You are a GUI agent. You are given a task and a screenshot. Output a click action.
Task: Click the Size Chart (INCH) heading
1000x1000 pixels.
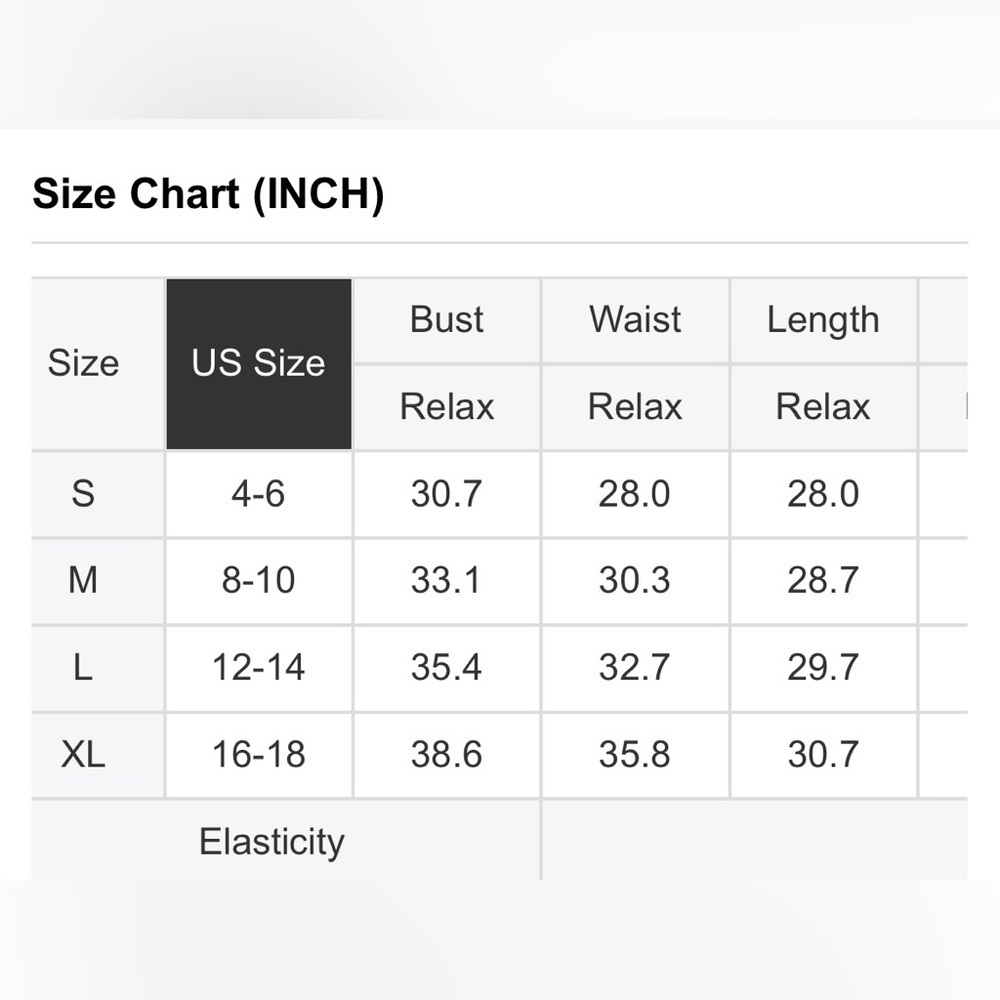209,194
